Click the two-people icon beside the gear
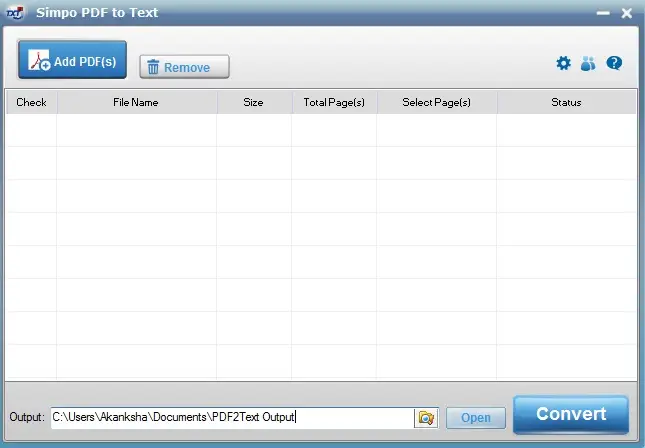The image size is (645, 448). click(588, 63)
